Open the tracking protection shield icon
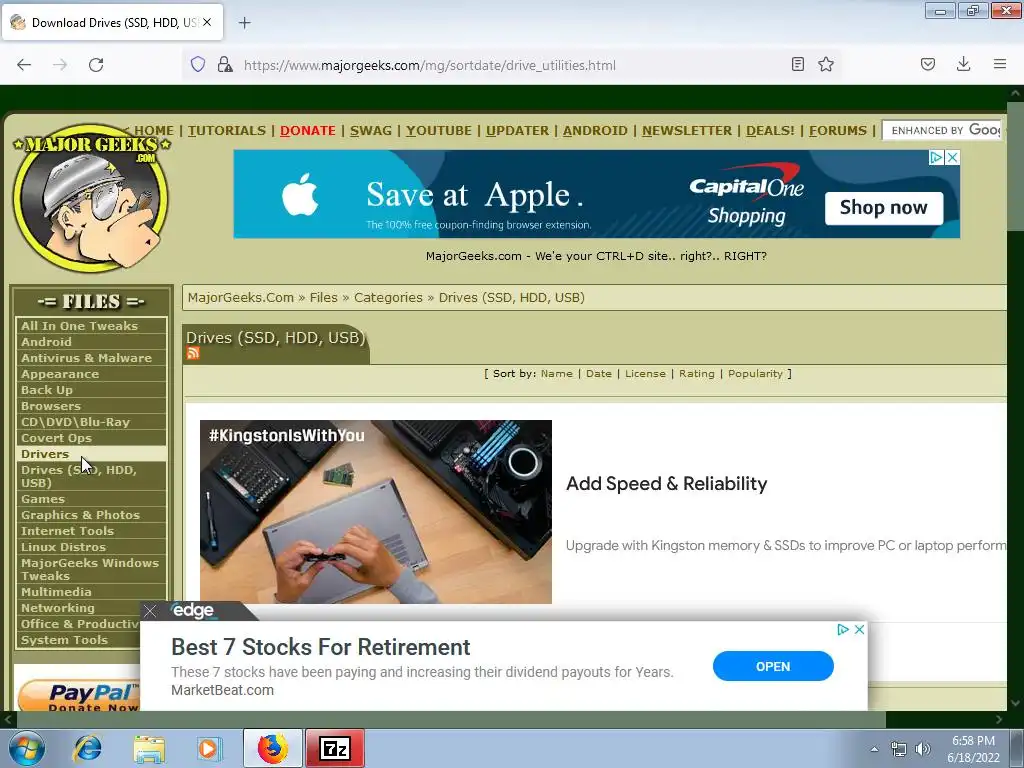This screenshot has height=768, width=1024. pos(198,65)
